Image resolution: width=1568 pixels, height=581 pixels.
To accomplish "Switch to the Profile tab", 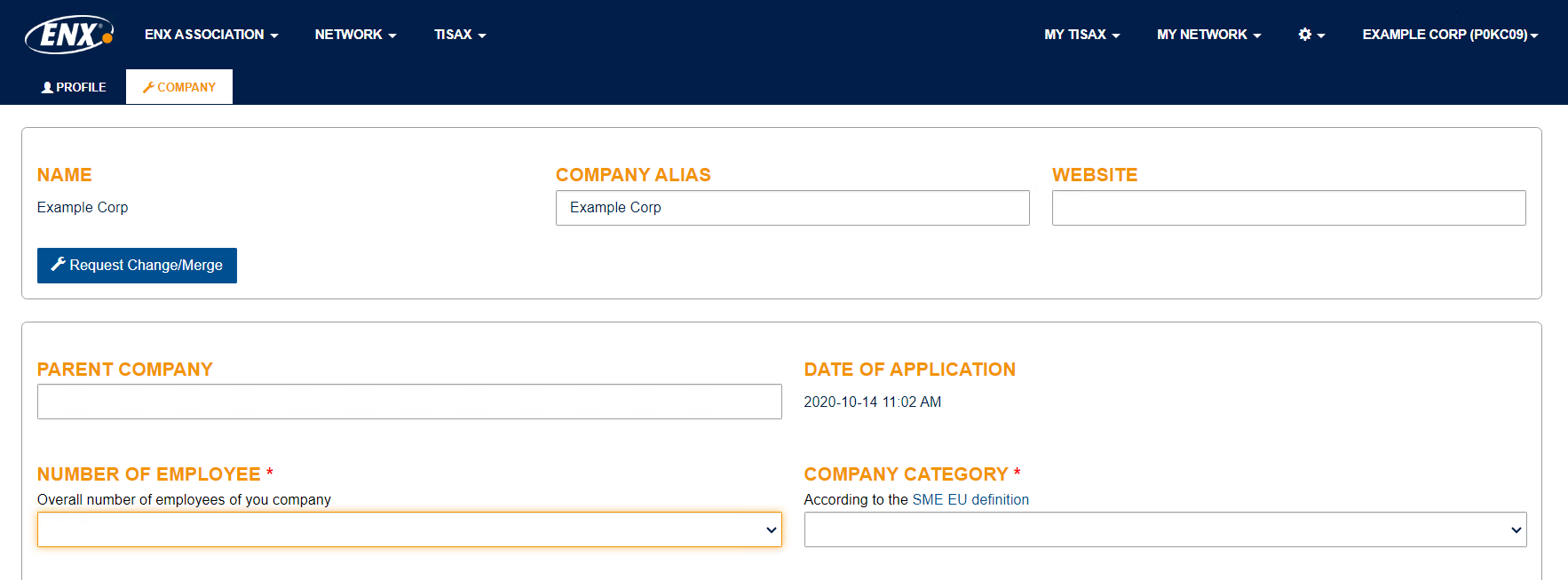I will [x=74, y=87].
